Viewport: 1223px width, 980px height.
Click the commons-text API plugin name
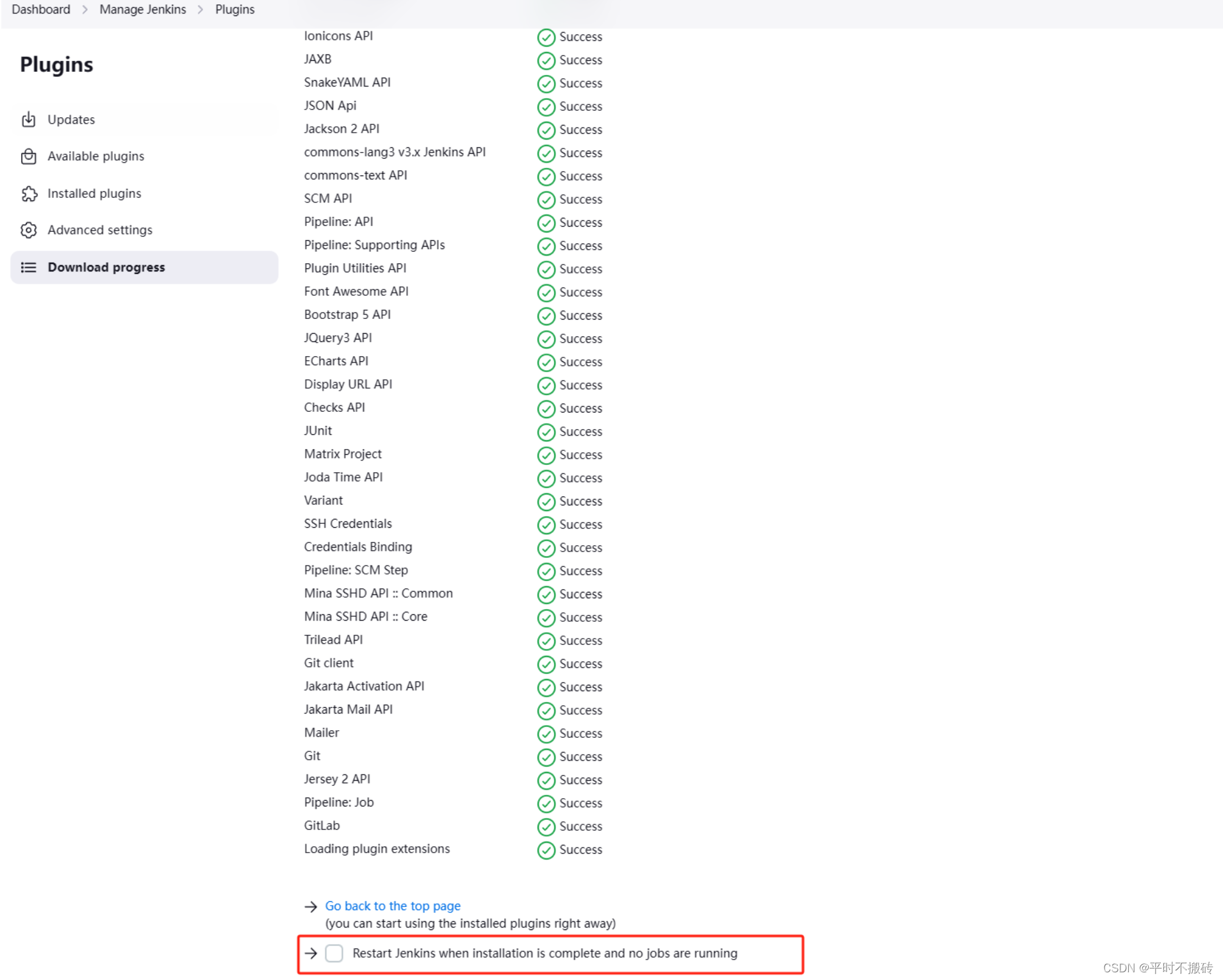pyautogui.click(x=356, y=175)
